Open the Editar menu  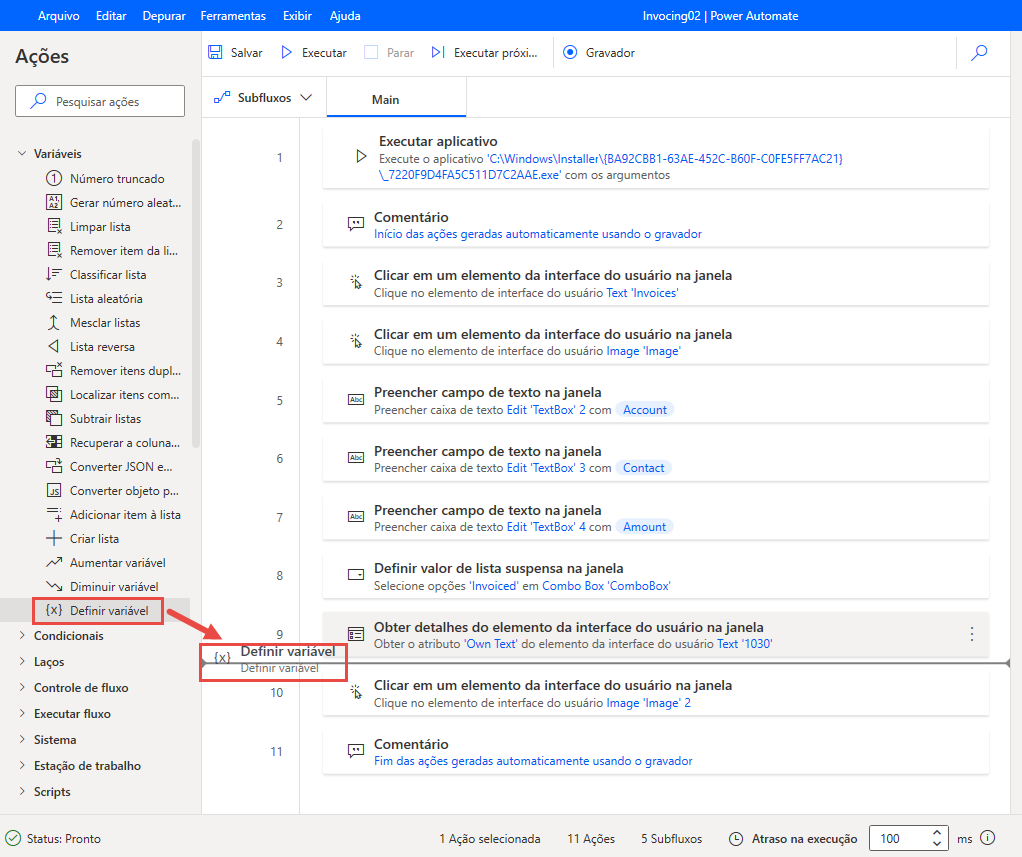pyautogui.click(x=111, y=16)
